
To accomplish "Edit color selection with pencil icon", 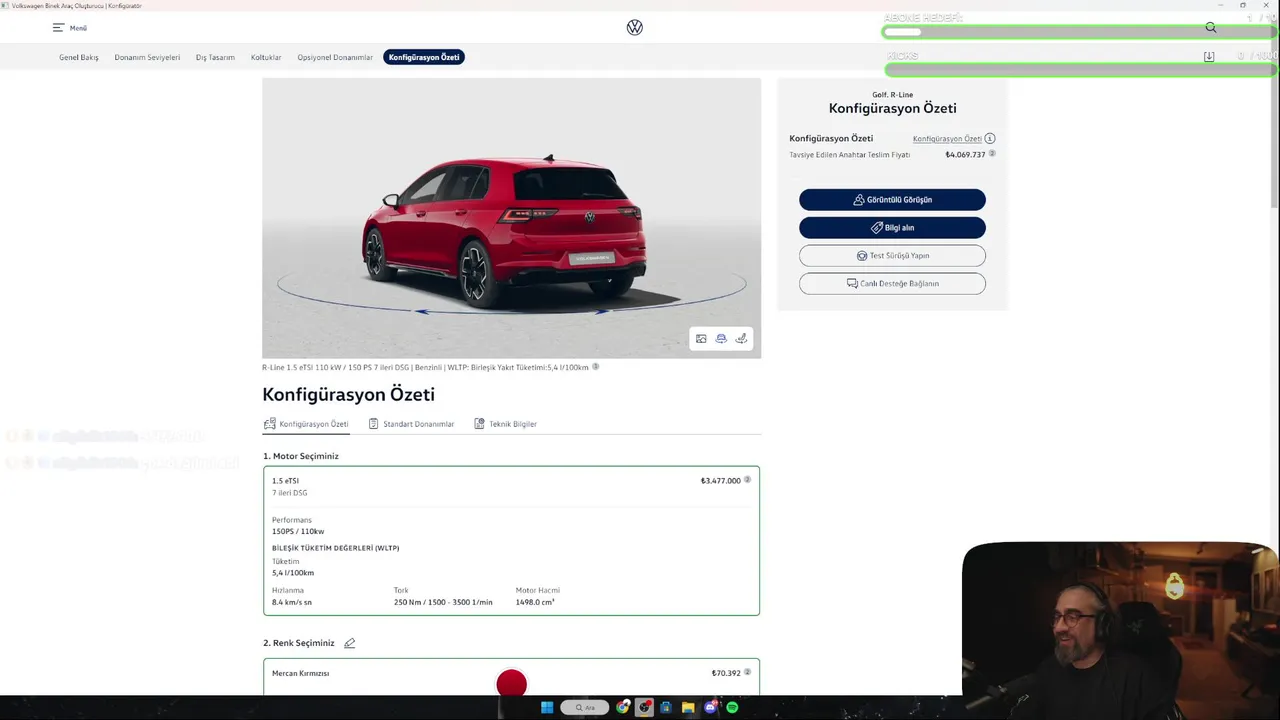I will tap(349, 643).
